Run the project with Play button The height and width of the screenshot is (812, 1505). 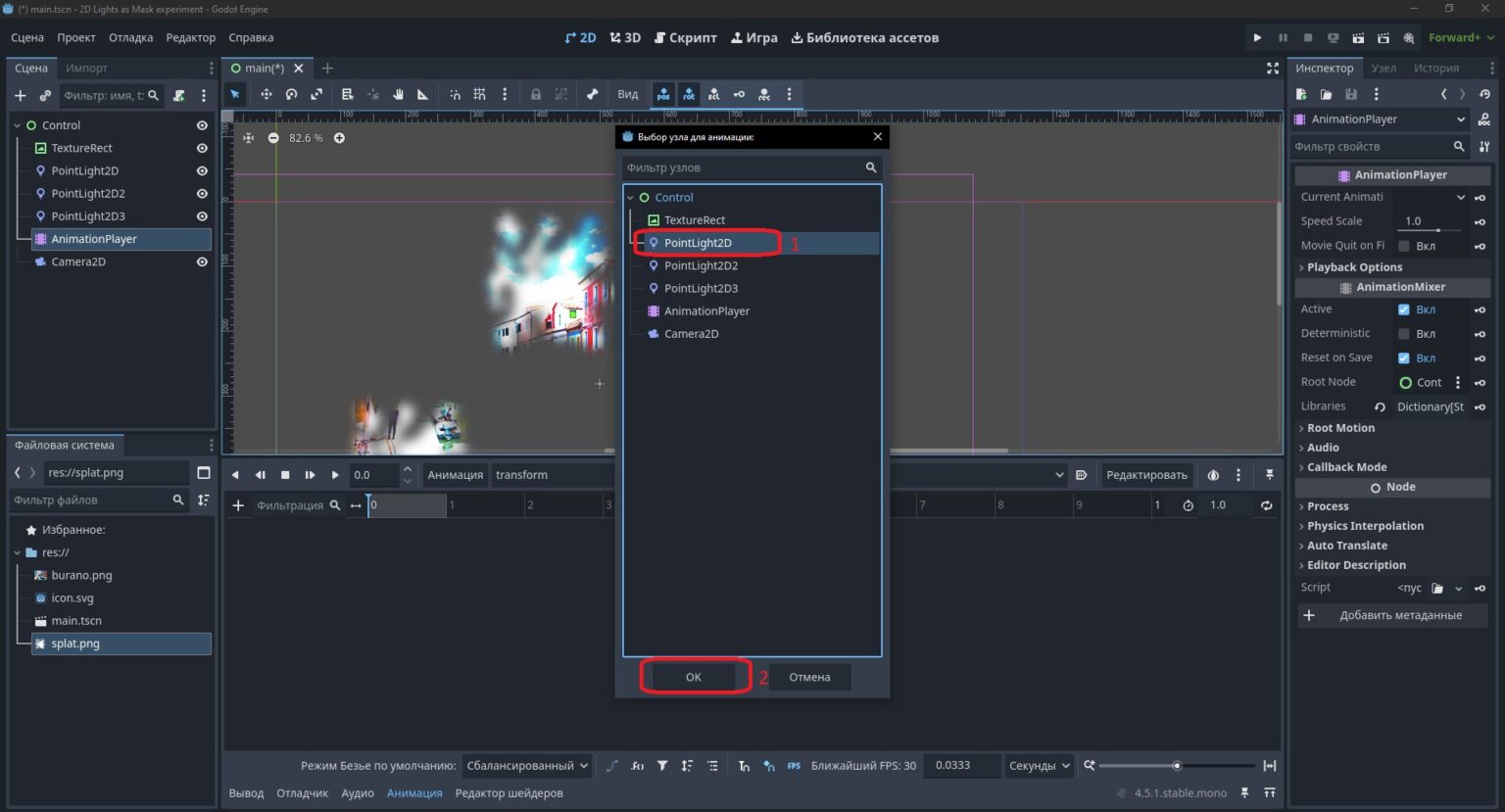(1257, 37)
